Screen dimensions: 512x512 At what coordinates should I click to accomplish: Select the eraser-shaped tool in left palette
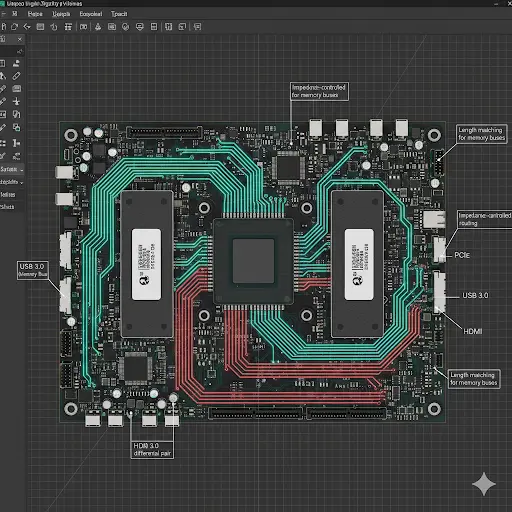coord(16,76)
